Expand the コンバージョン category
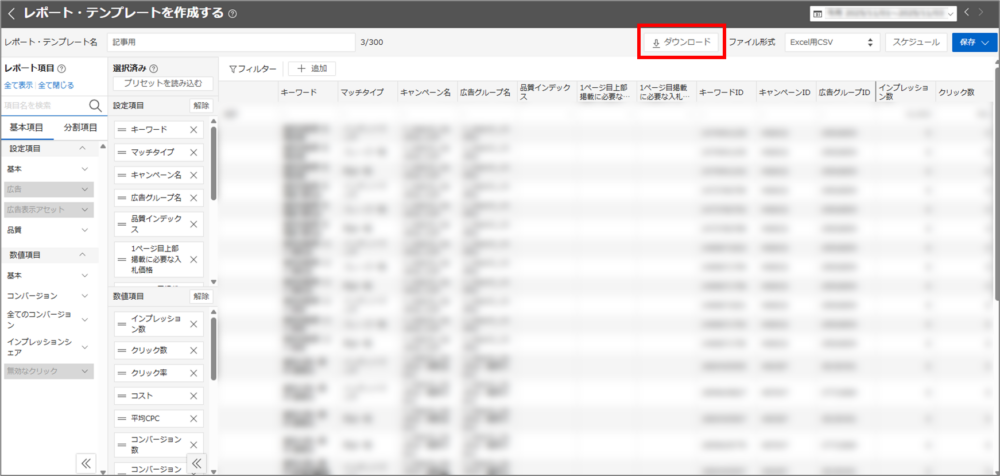 [85, 296]
